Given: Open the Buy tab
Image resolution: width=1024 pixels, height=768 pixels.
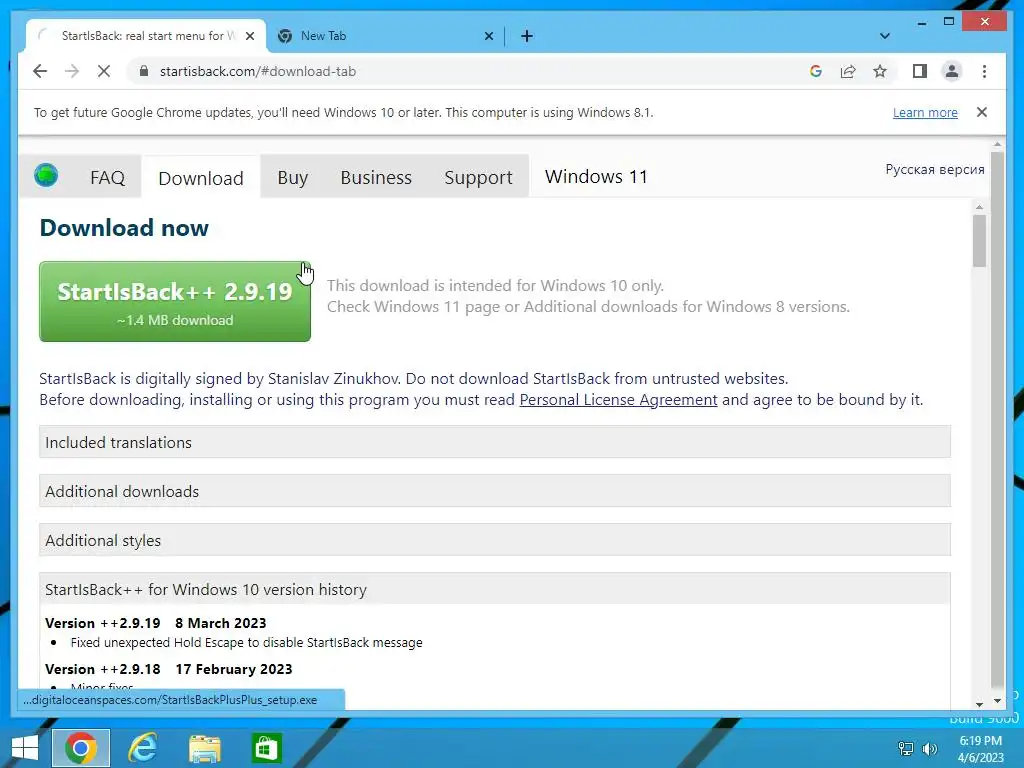Looking at the screenshot, I should click(293, 177).
